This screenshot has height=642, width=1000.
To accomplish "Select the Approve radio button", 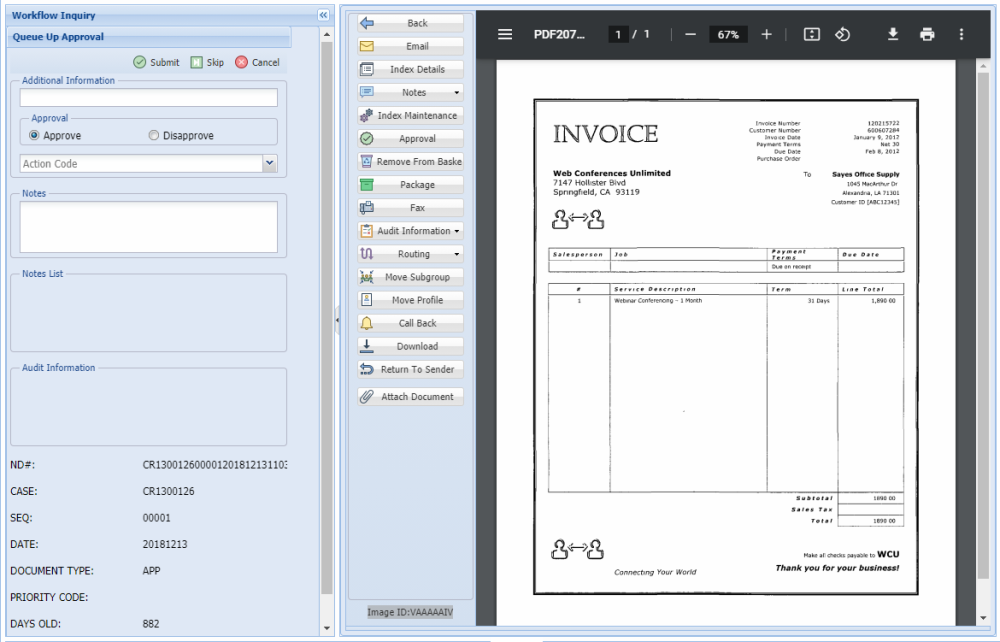I will [34, 135].
